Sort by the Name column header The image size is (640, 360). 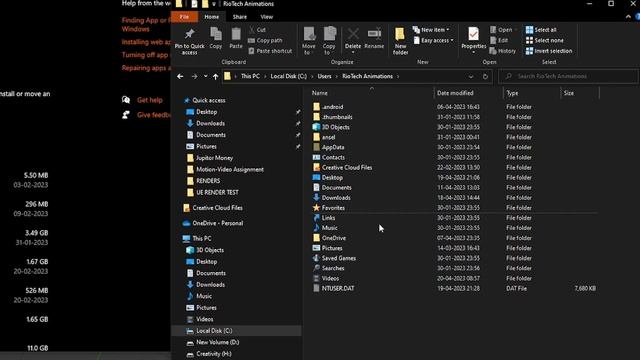[x=320, y=93]
